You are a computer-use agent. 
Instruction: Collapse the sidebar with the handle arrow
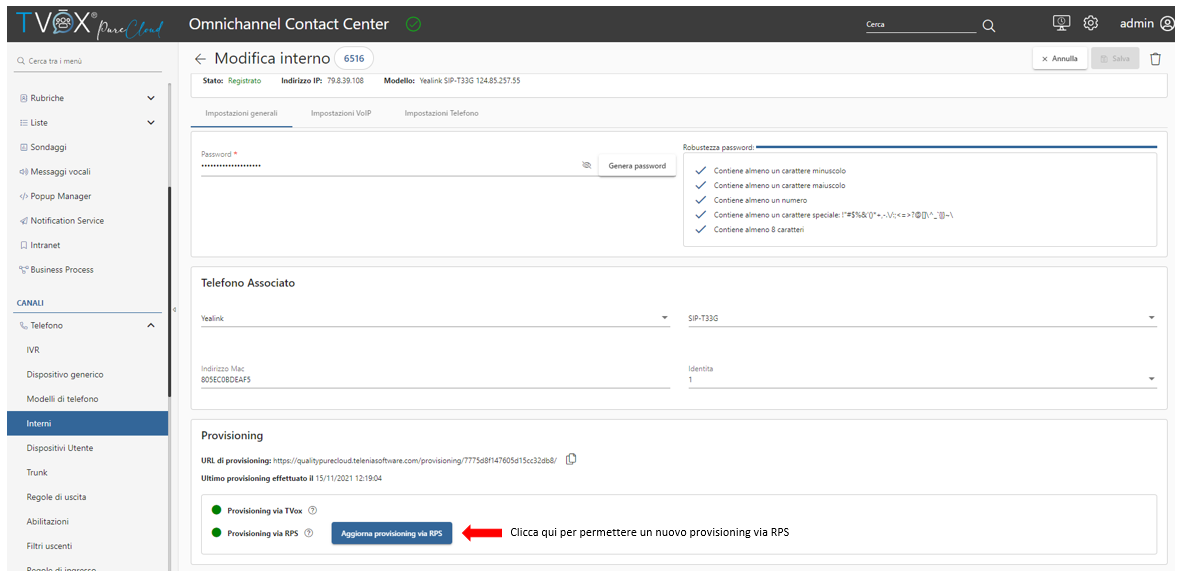(174, 309)
